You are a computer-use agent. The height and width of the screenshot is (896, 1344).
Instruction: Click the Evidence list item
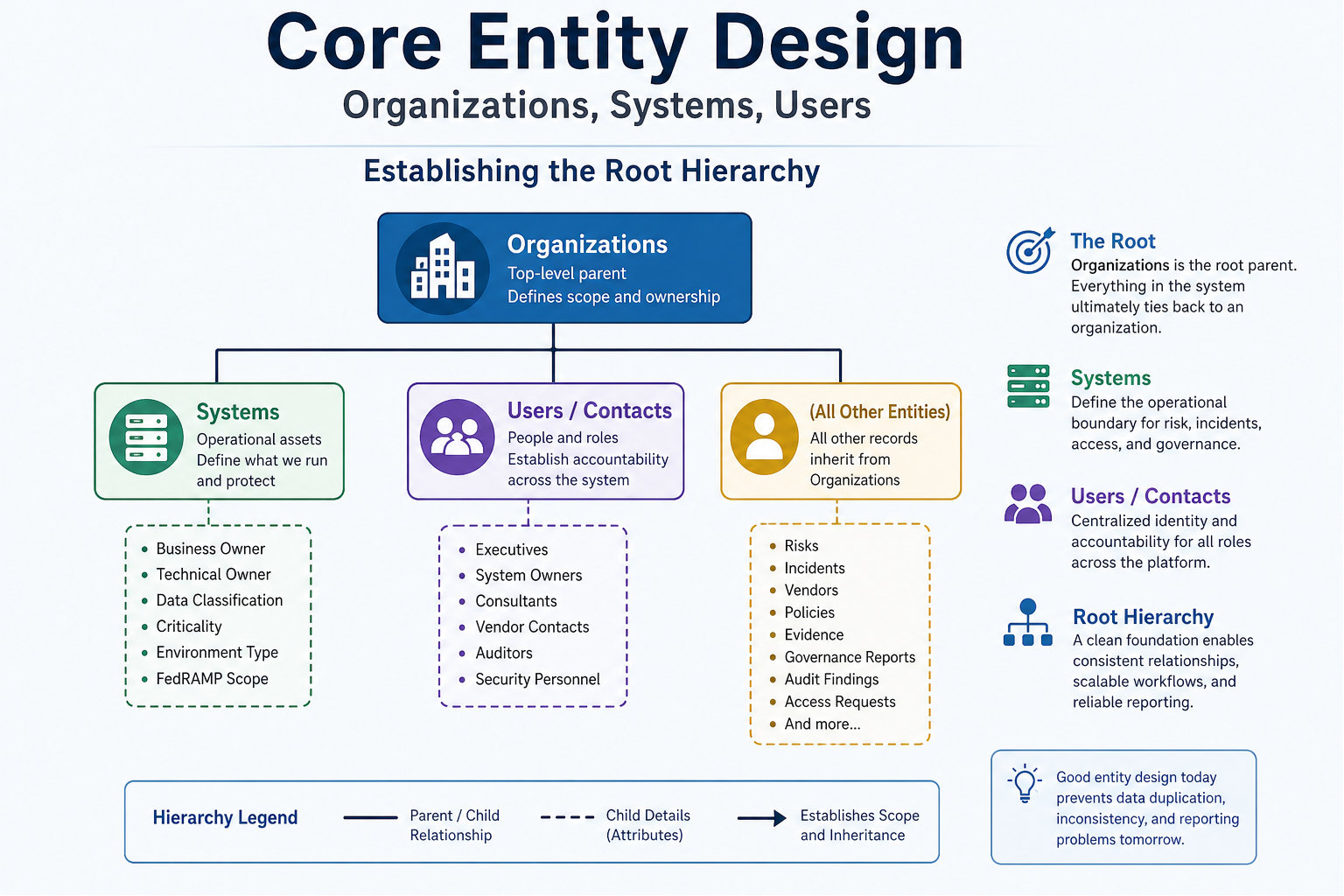click(x=814, y=634)
